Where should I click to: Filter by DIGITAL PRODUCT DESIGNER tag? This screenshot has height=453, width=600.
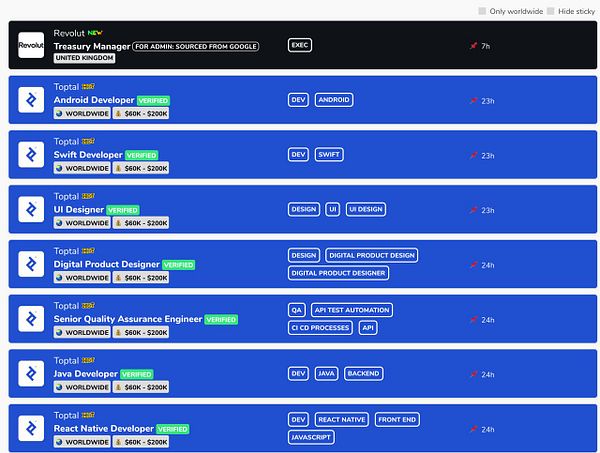(338, 273)
